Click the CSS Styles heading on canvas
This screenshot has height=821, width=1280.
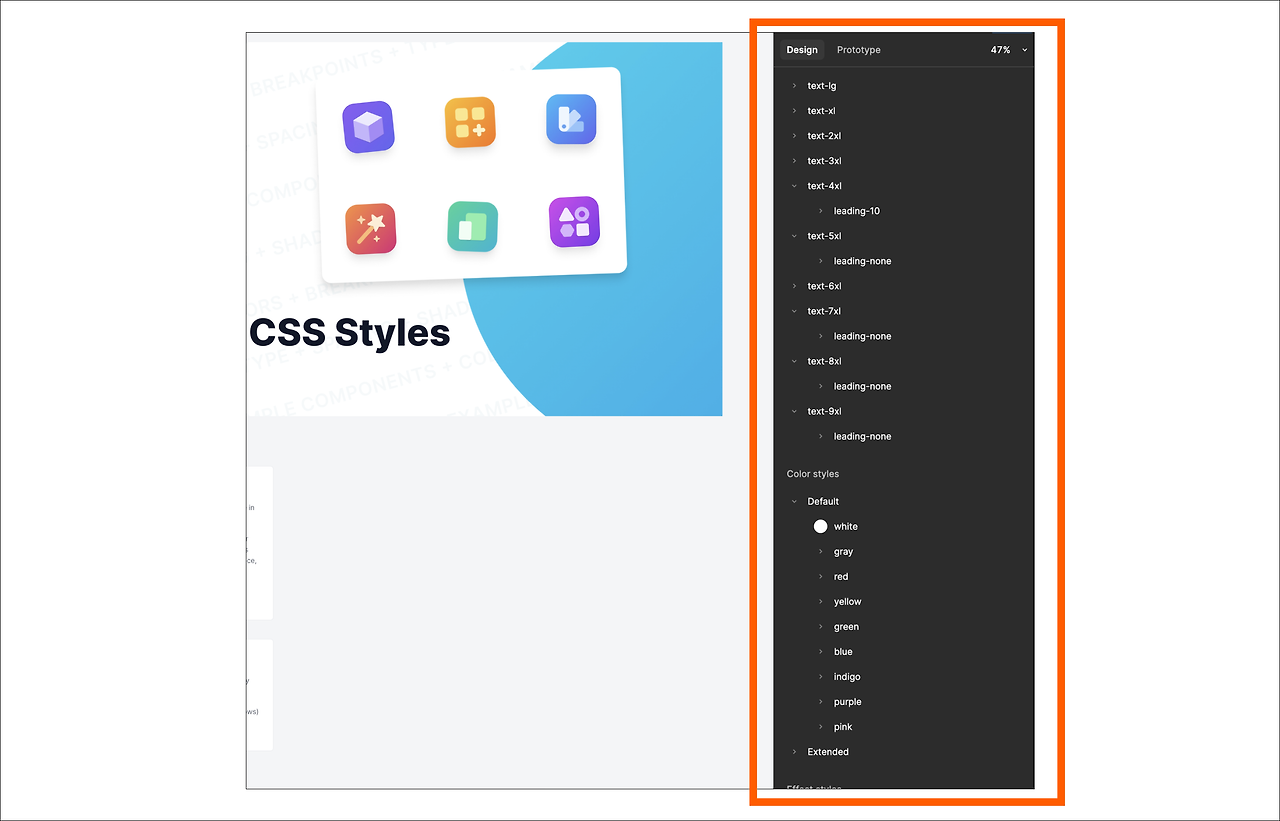(x=349, y=333)
